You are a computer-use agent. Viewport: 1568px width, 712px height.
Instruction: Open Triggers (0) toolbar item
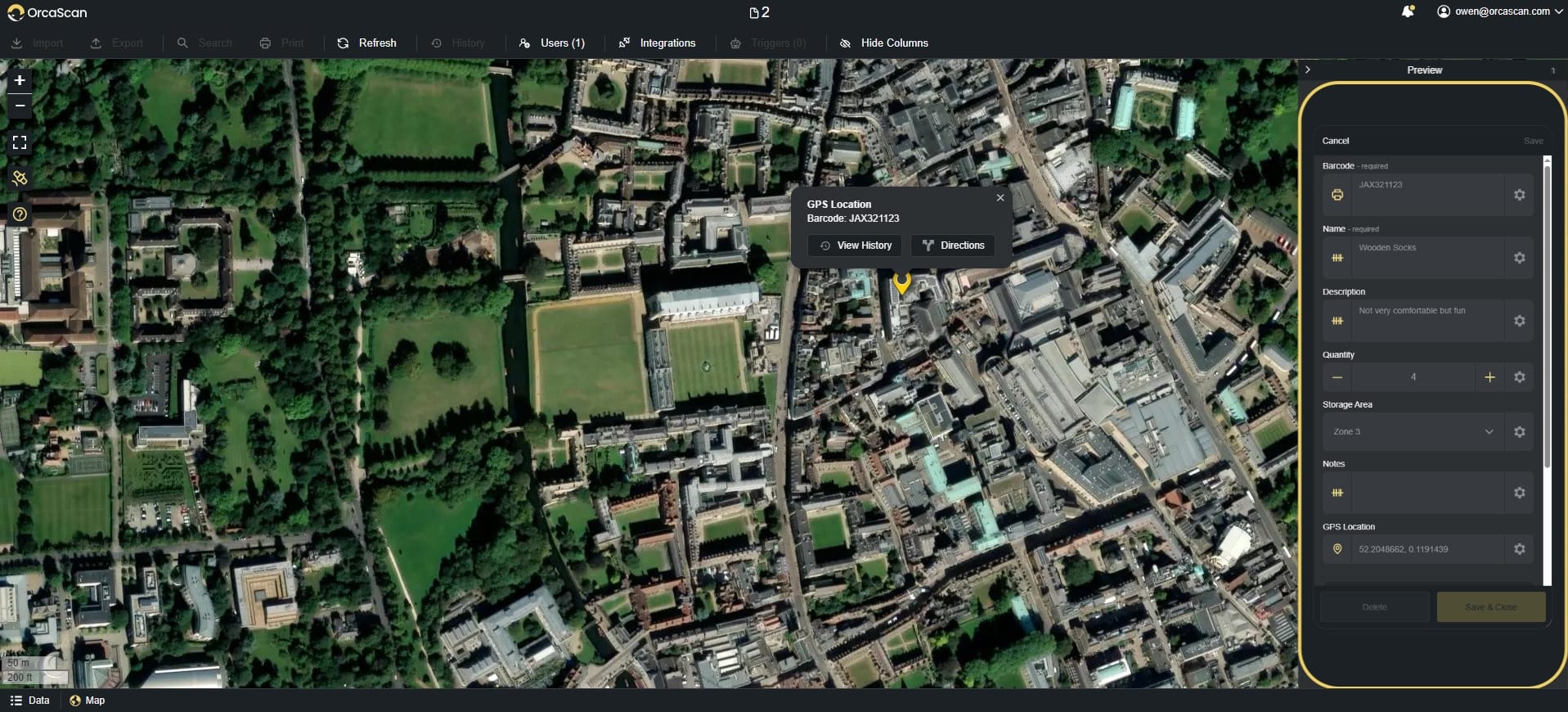(767, 43)
